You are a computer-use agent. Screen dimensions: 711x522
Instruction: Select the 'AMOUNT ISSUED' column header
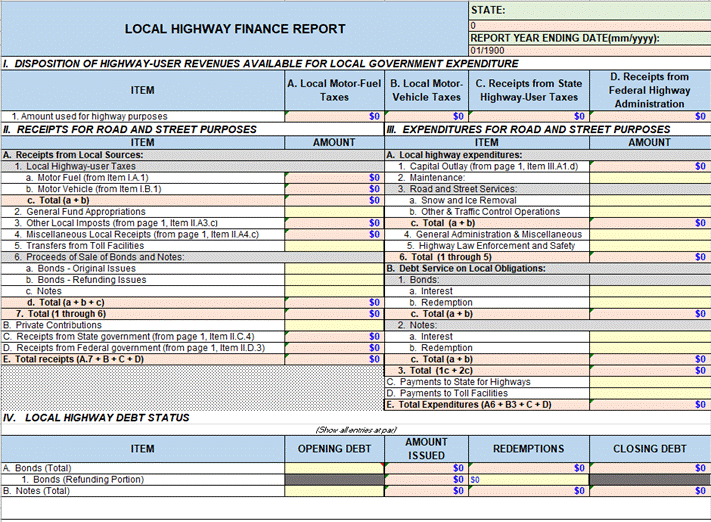pos(426,449)
